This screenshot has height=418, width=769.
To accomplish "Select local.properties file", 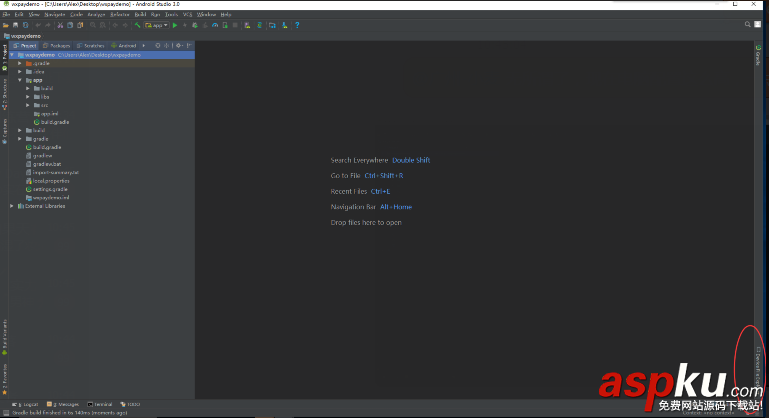I will pyautogui.click(x=47, y=181).
